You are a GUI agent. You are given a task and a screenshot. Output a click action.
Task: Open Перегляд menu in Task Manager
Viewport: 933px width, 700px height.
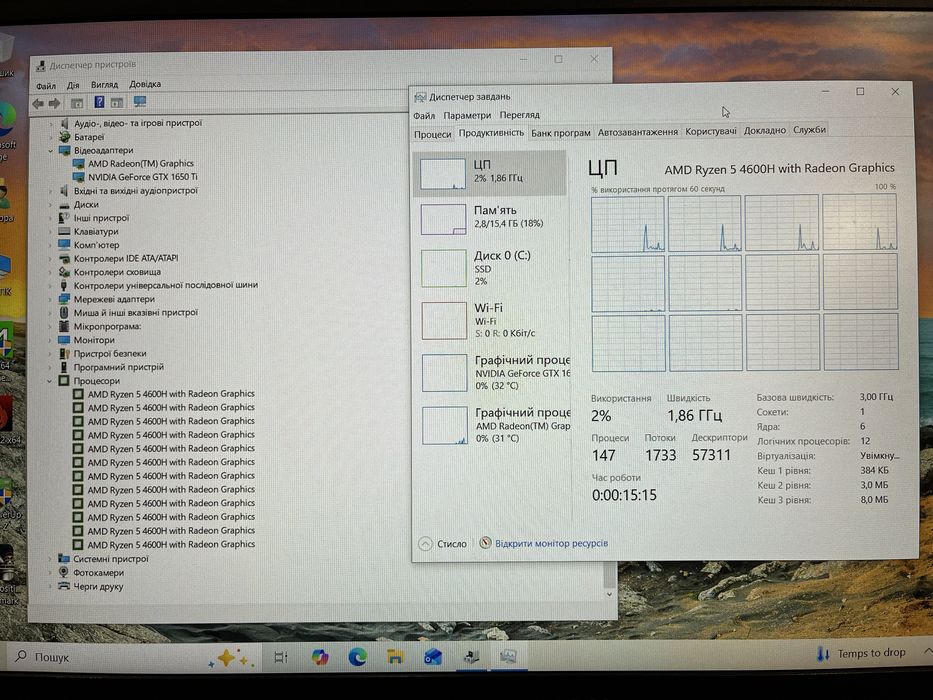pos(519,115)
